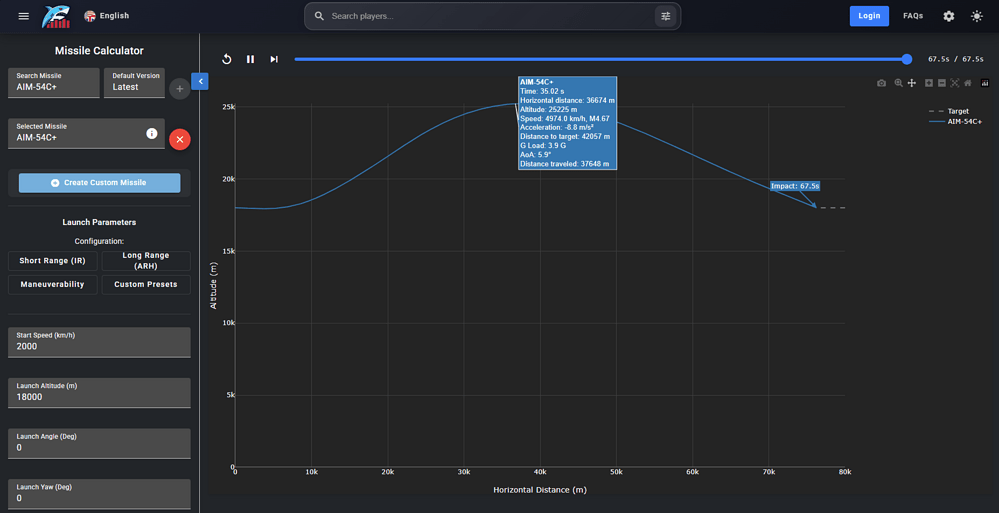Toggle AIM-54C+ trace in the legend
Viewport: 999px width, 513px height.
954,121
